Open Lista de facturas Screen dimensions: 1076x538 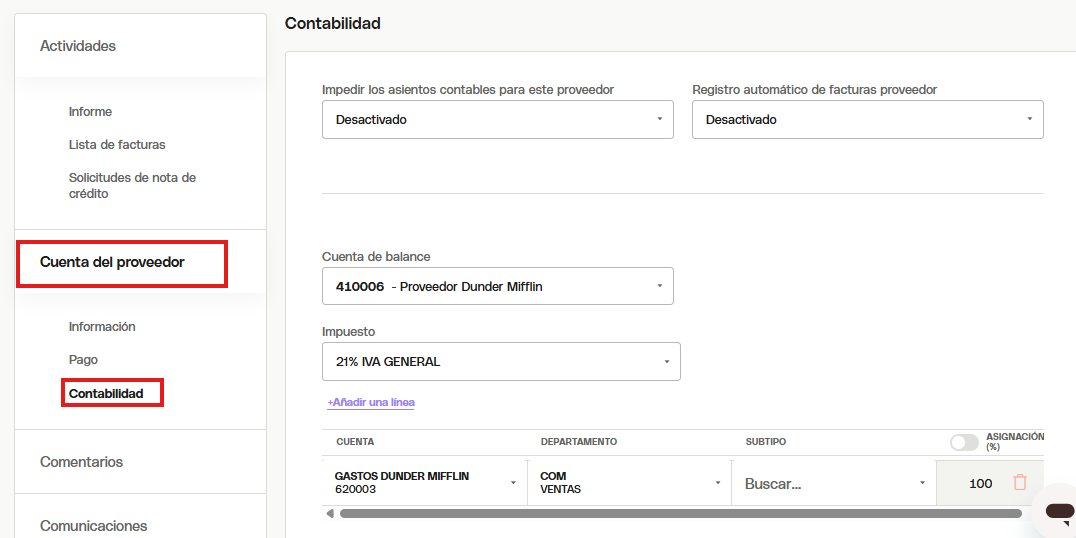pyautogui.click(x=117, y=145)
